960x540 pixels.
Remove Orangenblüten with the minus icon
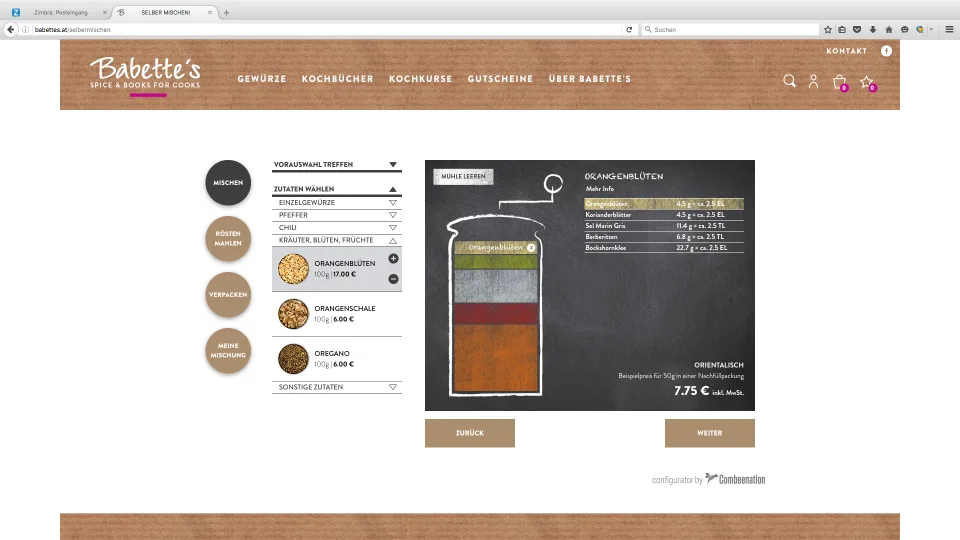(393, 279)
